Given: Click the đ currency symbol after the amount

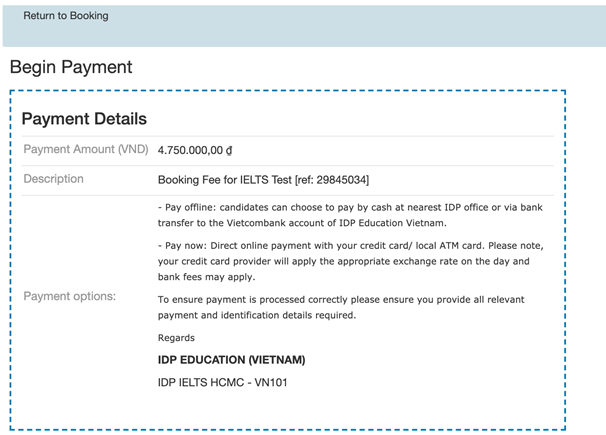Looking at the screenshot, I should point(229,151).
